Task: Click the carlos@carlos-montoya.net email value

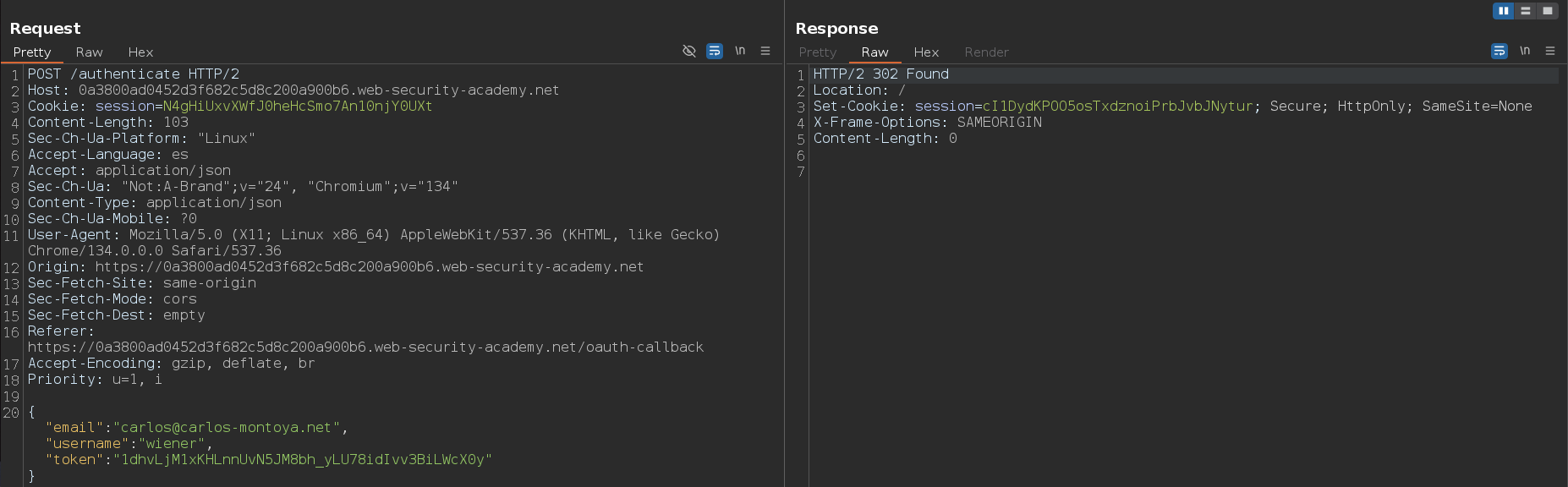Action: click(x=226, y=428)
